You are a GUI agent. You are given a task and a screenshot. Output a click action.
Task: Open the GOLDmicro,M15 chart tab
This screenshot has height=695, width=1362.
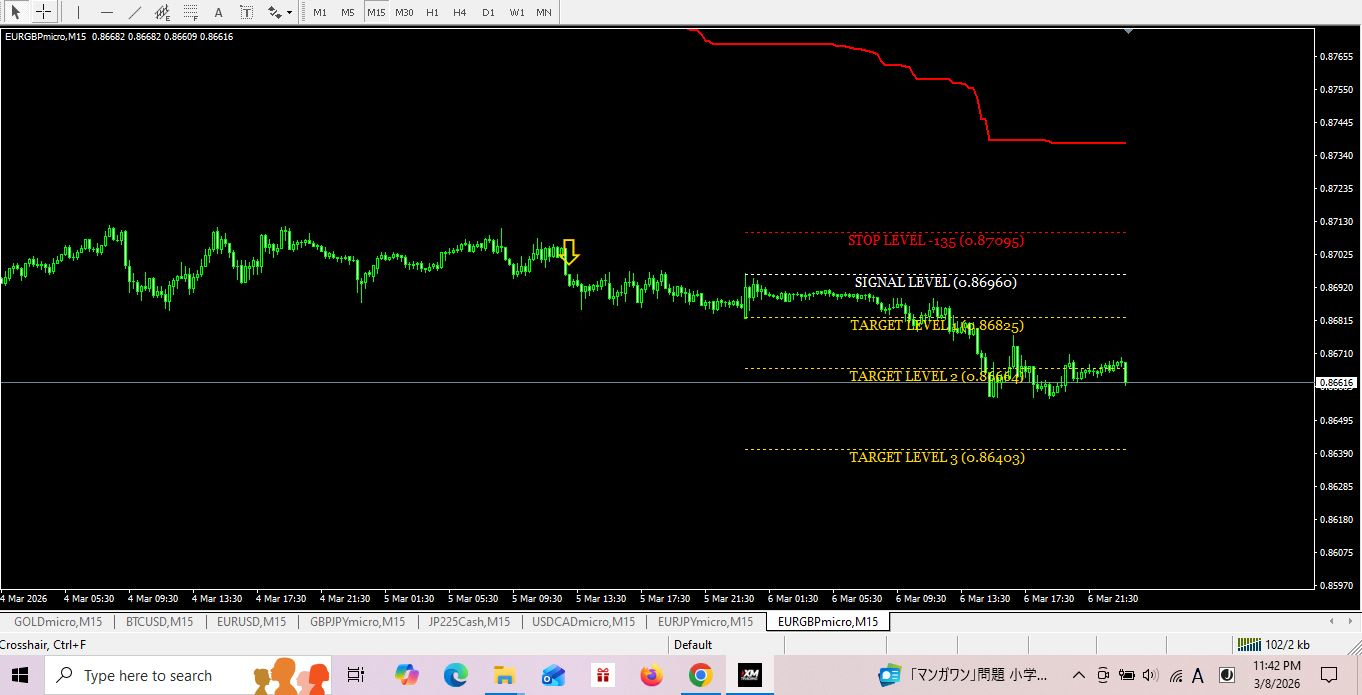[58, 622]
